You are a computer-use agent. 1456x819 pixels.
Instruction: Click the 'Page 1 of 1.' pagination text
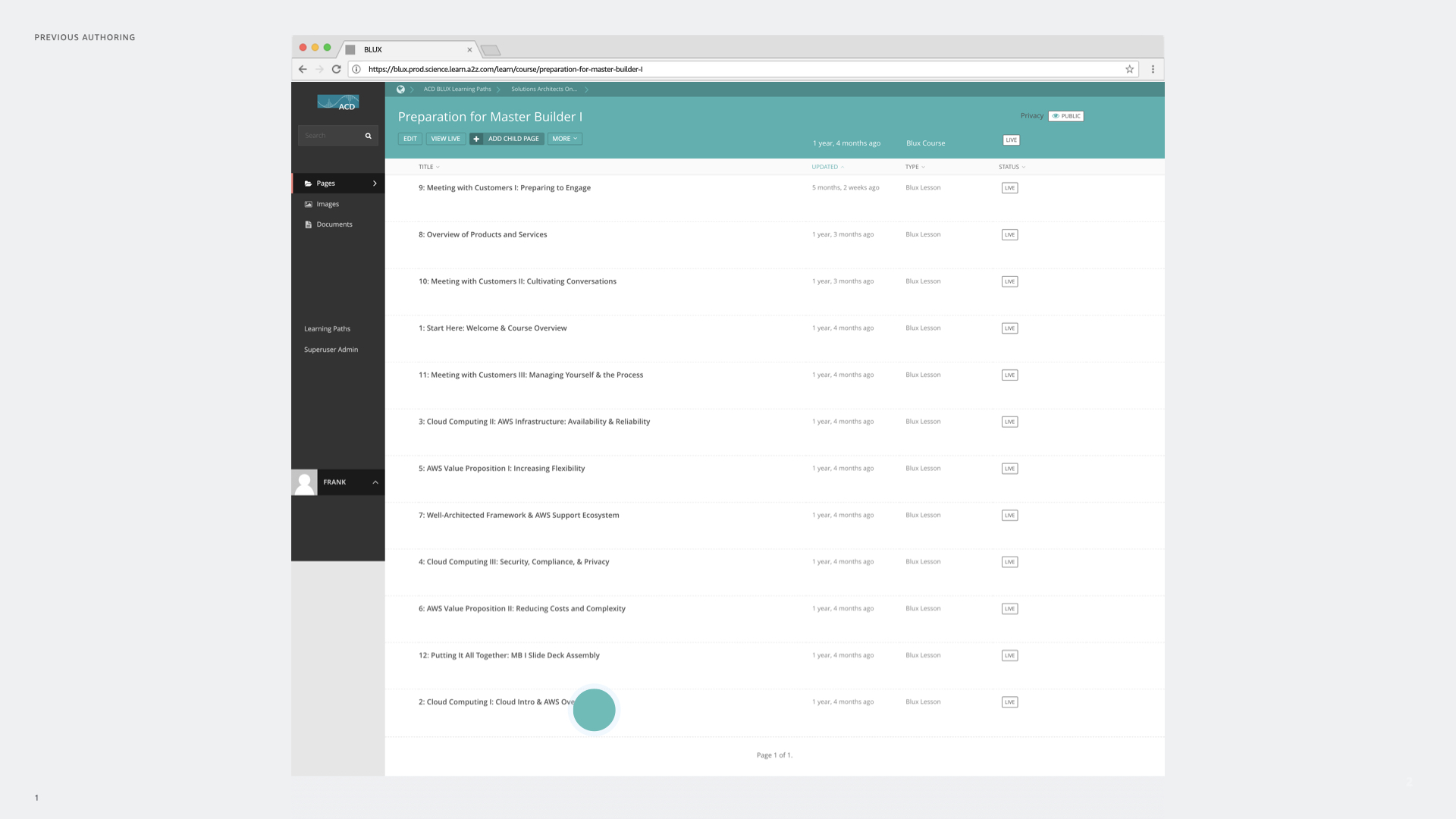(x=774, y=755)
